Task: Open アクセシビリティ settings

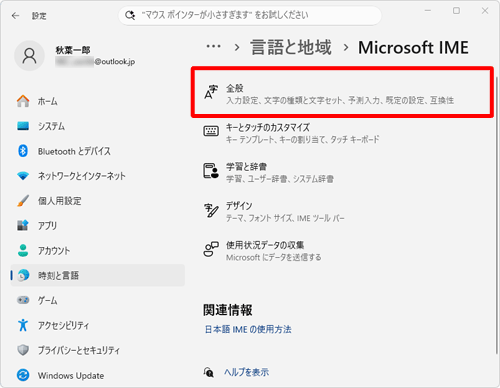Action: pos(98,325)
